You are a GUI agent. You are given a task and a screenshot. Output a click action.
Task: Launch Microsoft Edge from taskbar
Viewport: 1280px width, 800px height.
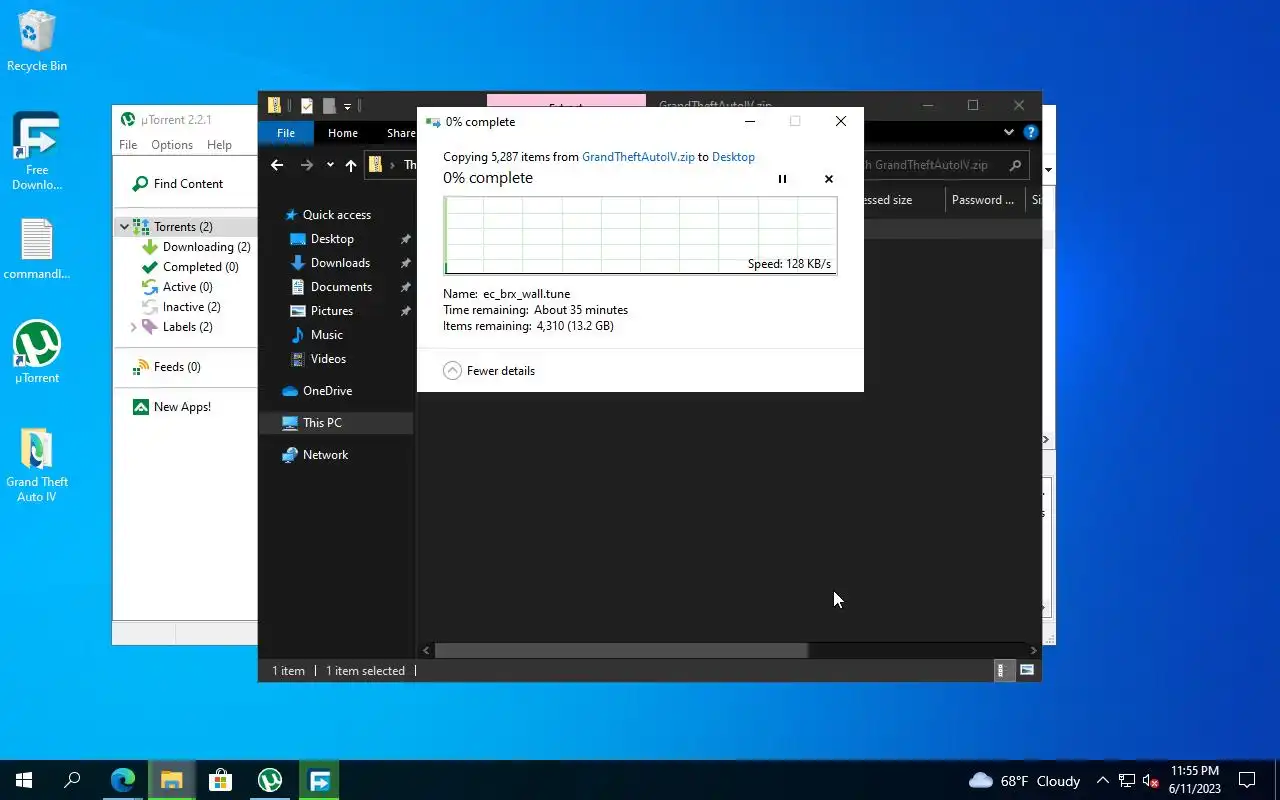point(122,780)
